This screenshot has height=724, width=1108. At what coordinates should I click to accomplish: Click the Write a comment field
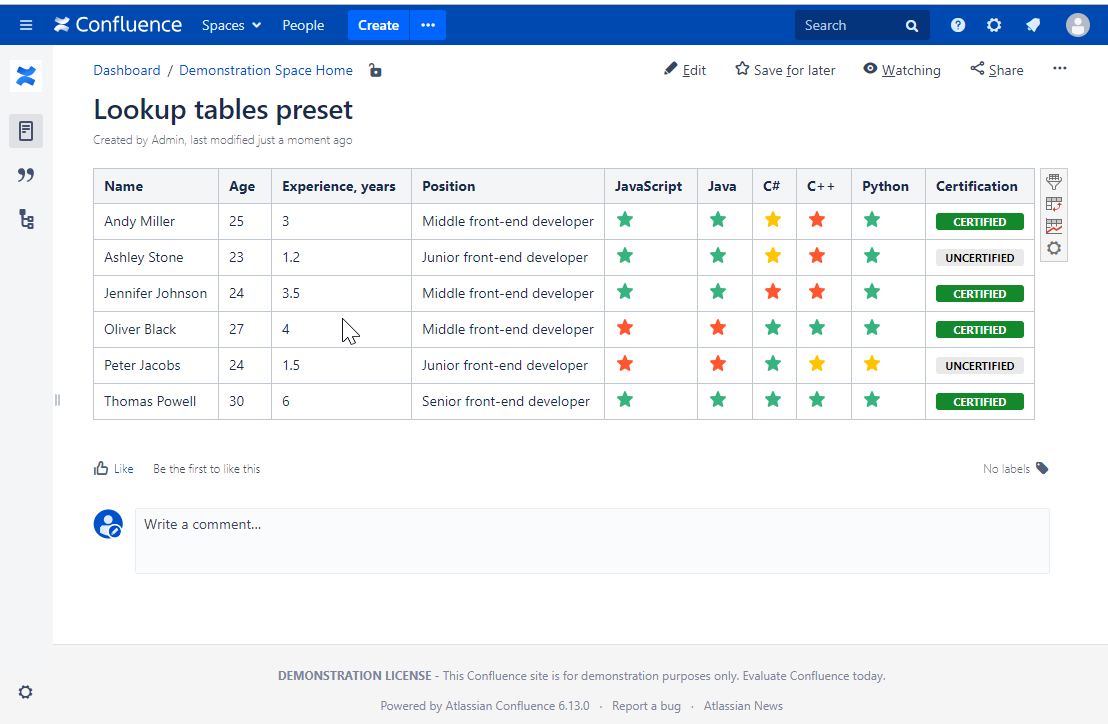(x=592, y=540)
